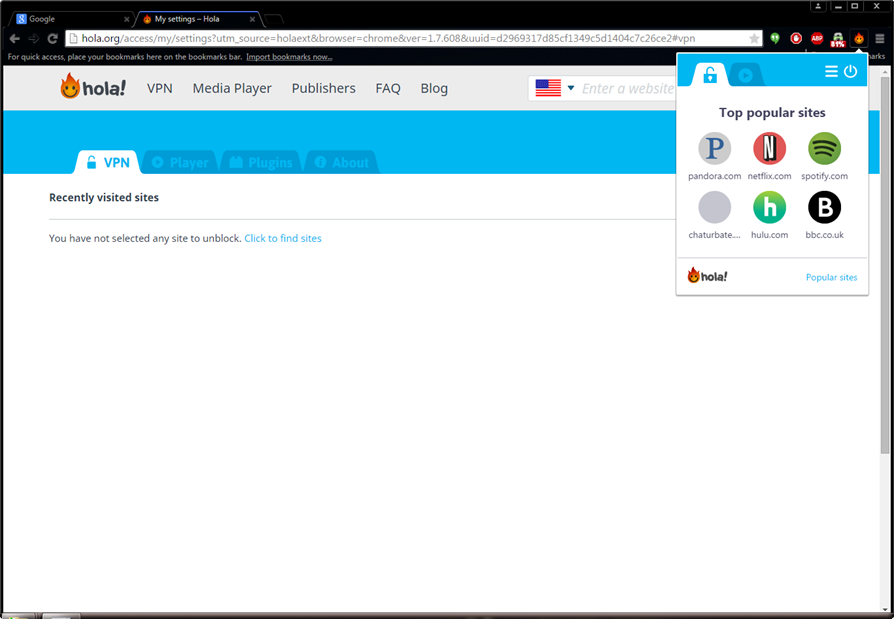The image size is (894, 619).
Task: Focus the 'Enter a website' search field
Action: coord(627,88)
